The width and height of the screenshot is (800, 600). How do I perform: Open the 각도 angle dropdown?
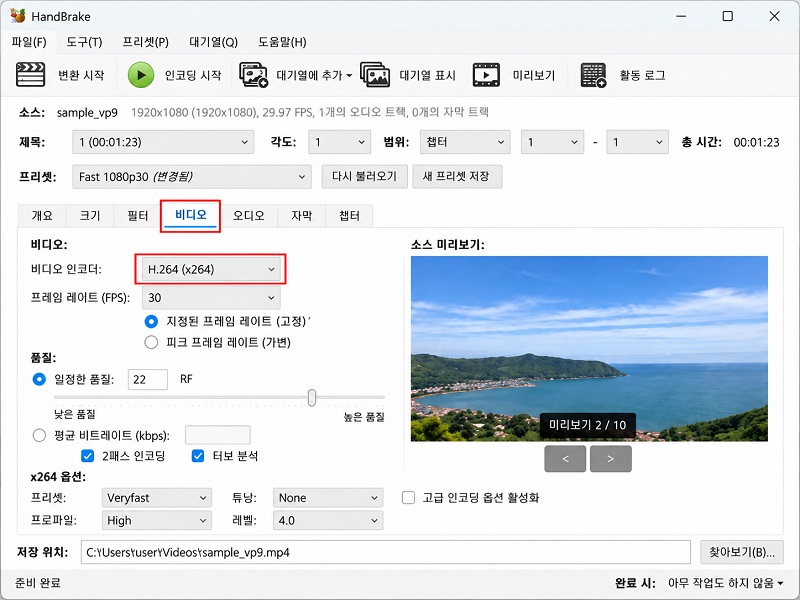click(339, 142)
